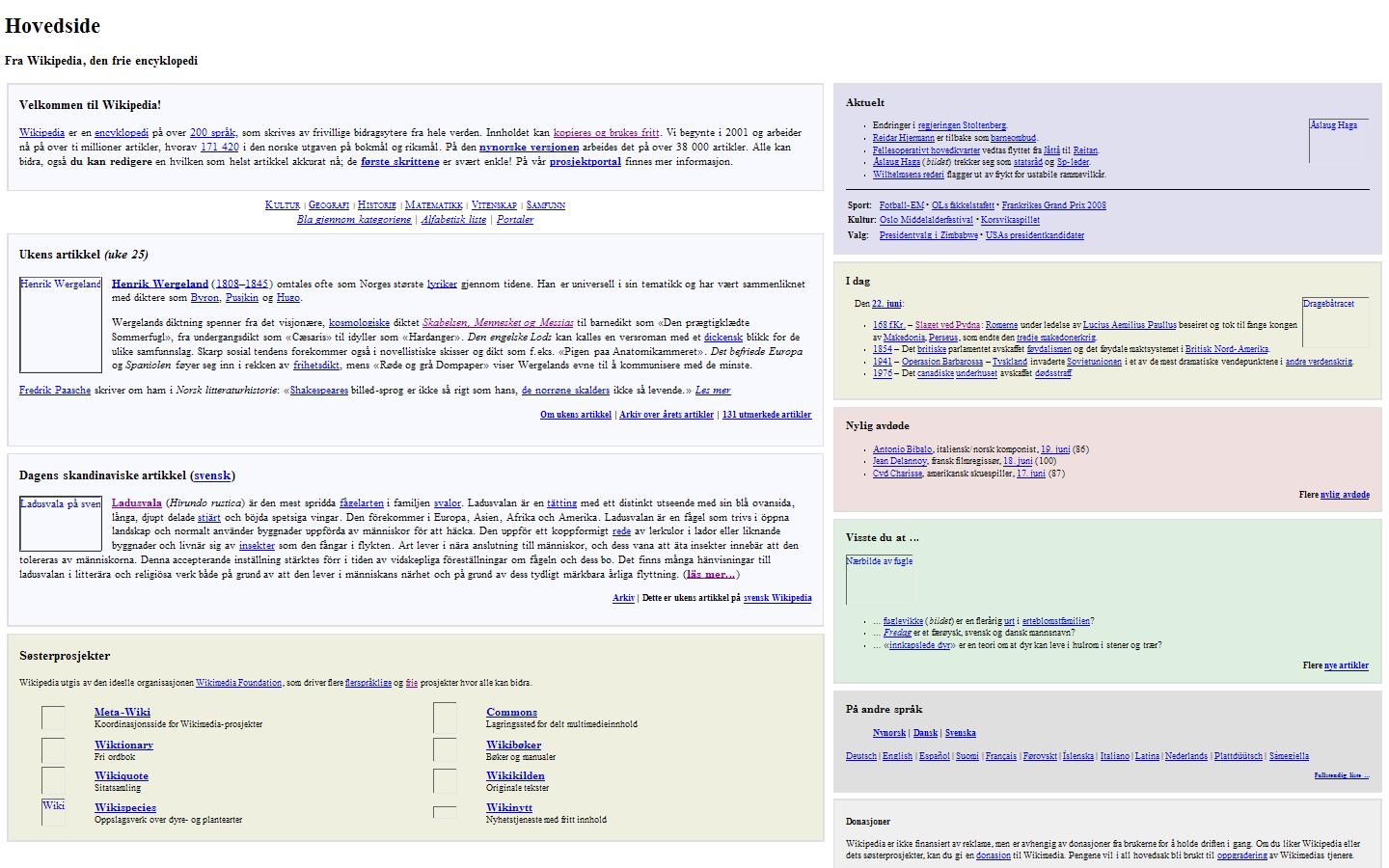Open the Portaler link
Screen dimensions: 1389x868
pyautogui.click(x=515, y=220)
